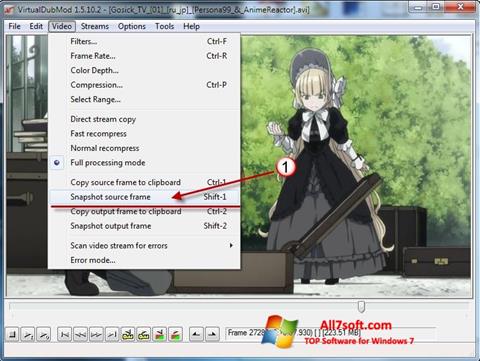This screenshot has height=361, width=480.
Task: Jump to the start of the video
Action: coord(64,334)
